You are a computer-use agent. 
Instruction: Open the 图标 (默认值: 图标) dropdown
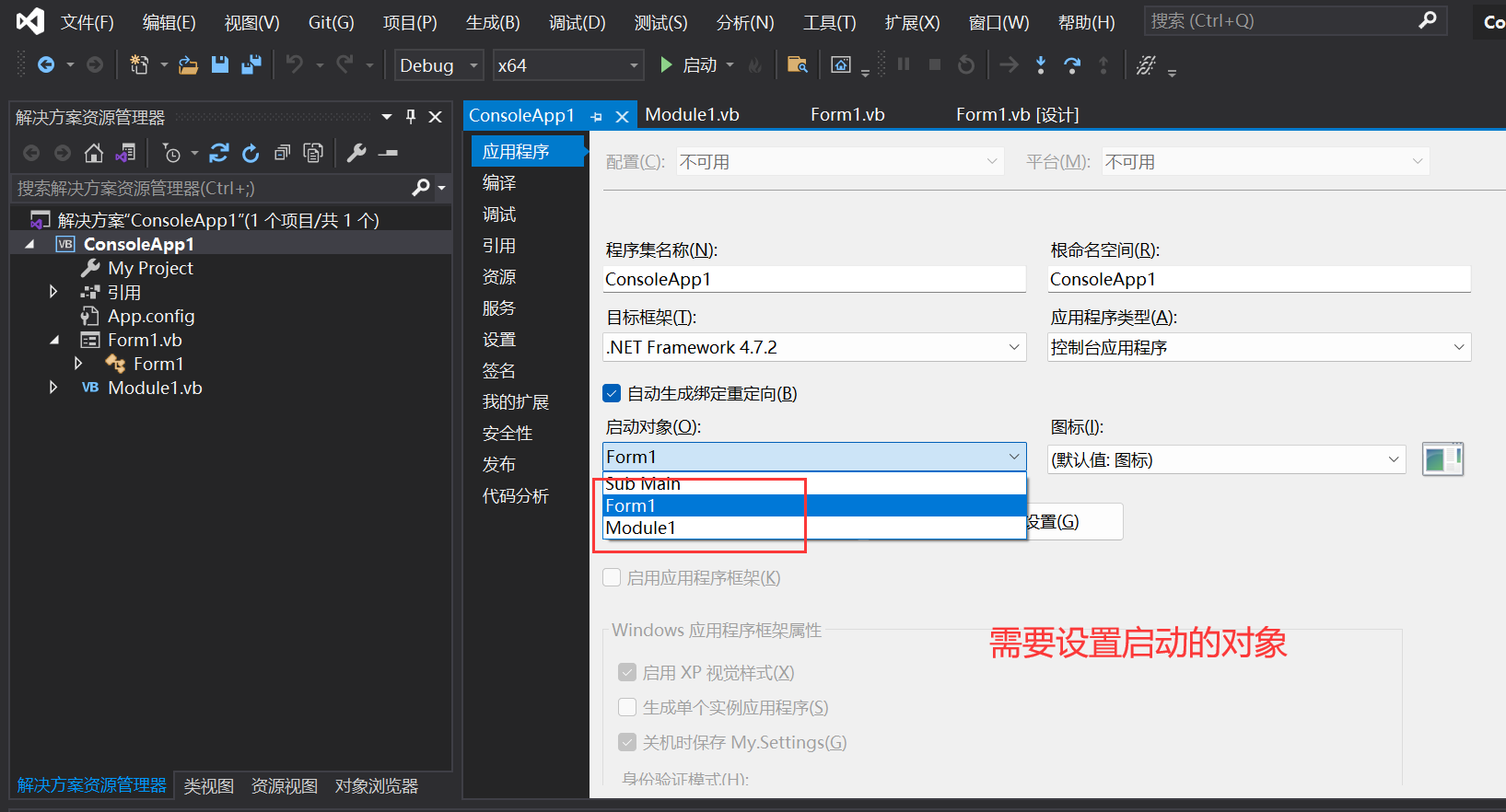coord(1226,459)
